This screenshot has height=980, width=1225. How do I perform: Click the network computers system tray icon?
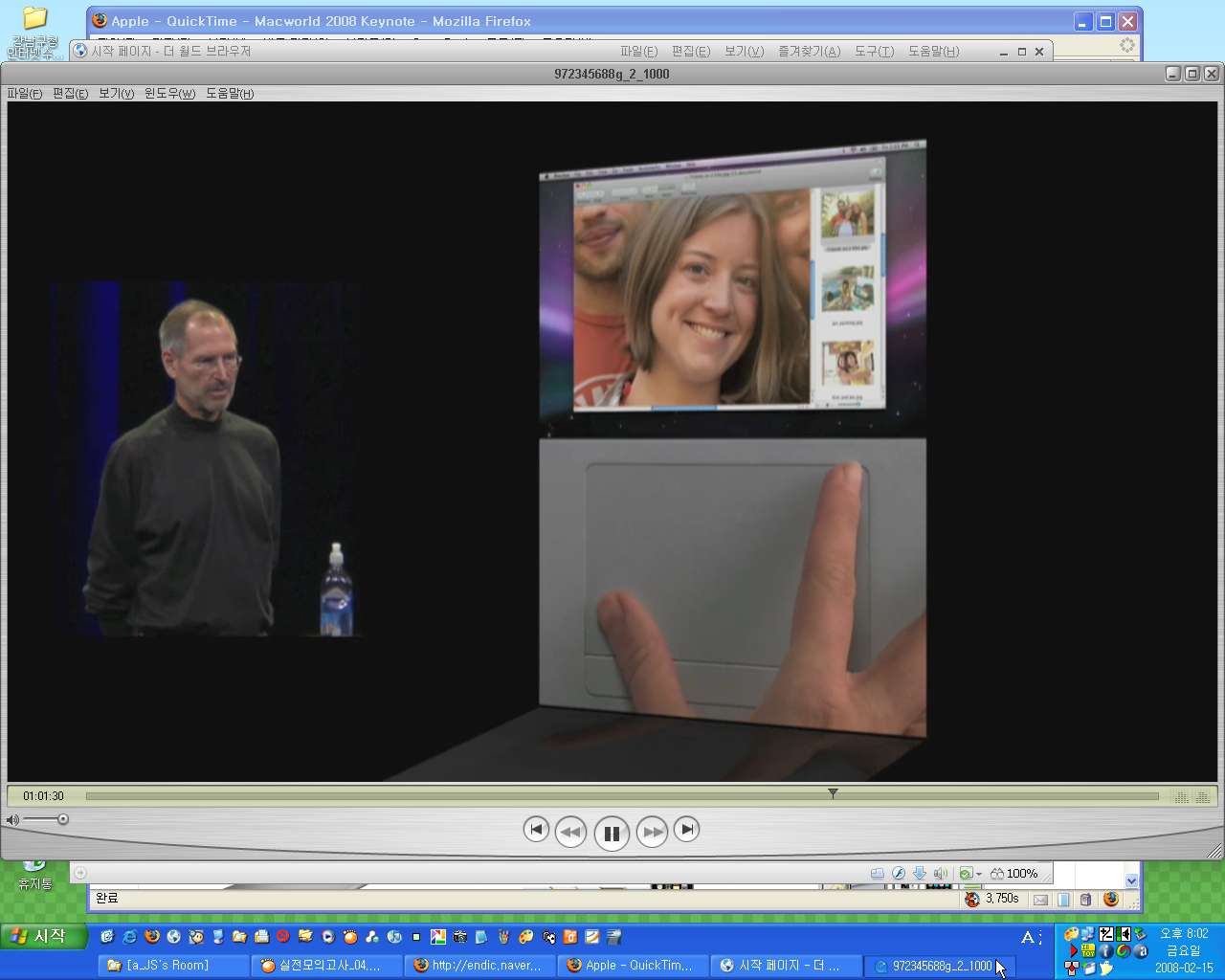coord(1088,934)
